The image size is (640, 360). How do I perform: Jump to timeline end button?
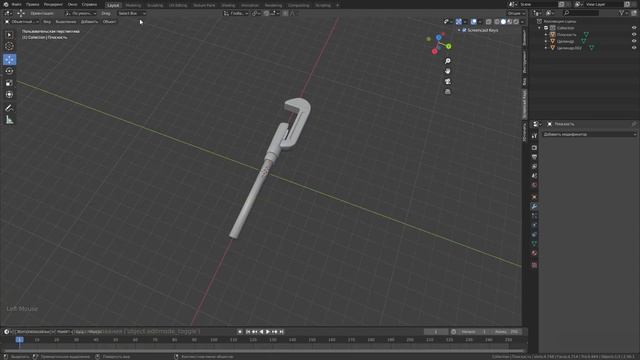[x=281, y=332]
